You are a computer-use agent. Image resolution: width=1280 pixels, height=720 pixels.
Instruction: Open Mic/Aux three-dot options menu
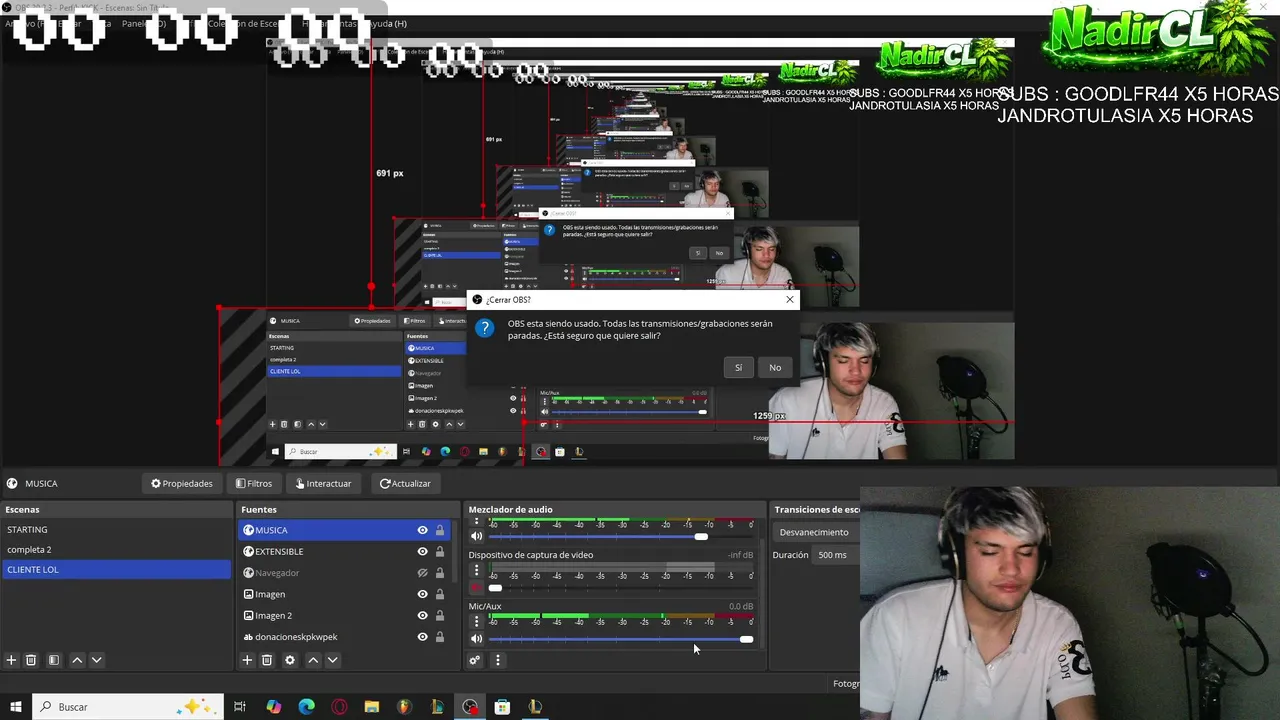(476, 621)
